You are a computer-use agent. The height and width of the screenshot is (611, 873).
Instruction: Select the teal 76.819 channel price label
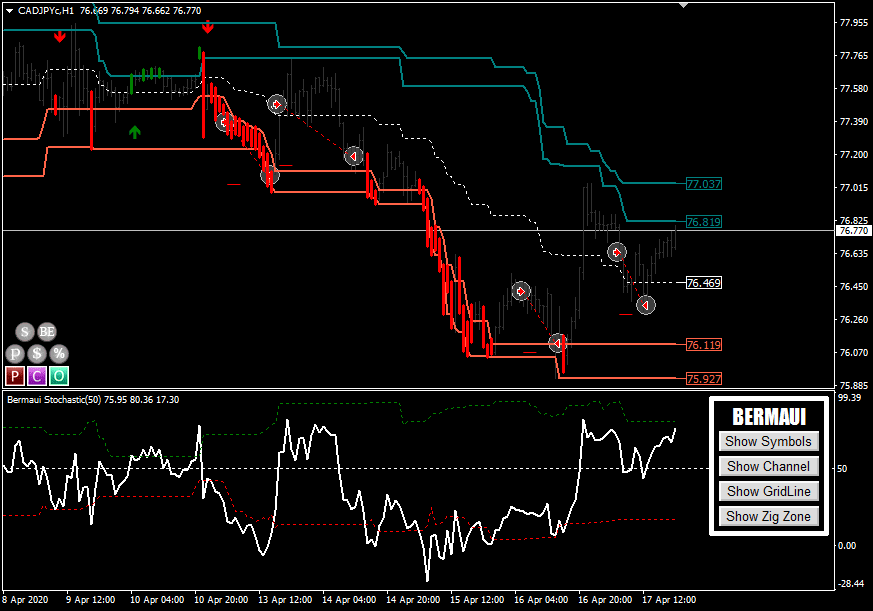704,222
